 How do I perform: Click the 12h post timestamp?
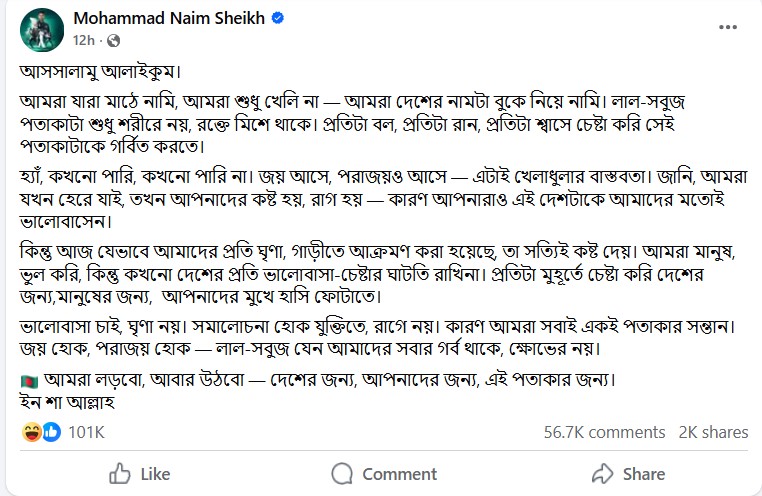[x=82, y=41]
